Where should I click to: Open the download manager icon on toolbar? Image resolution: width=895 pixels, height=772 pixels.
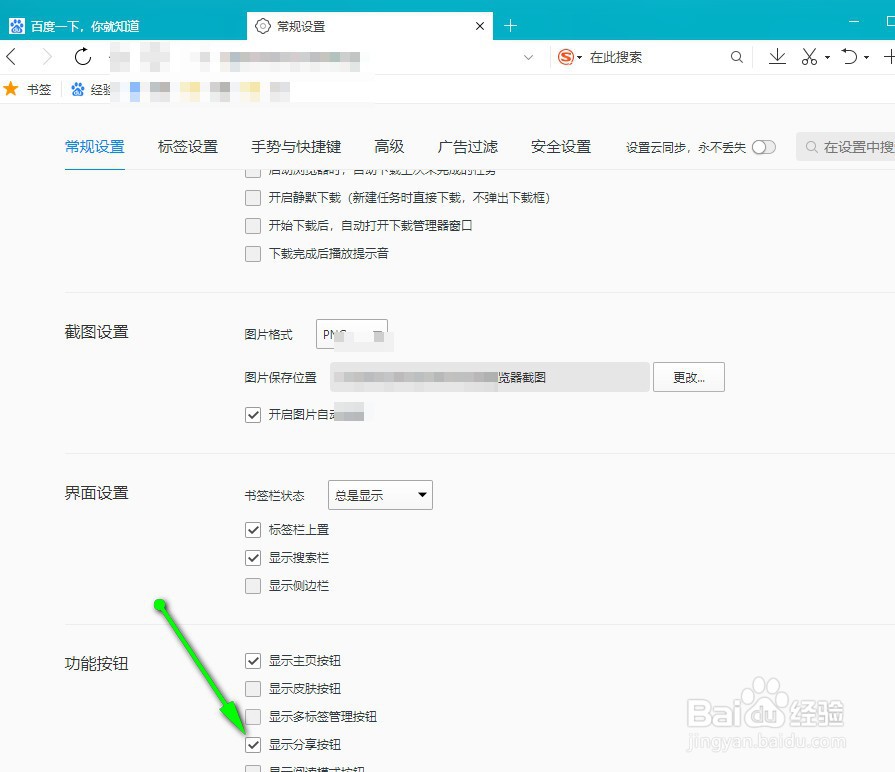777,57
